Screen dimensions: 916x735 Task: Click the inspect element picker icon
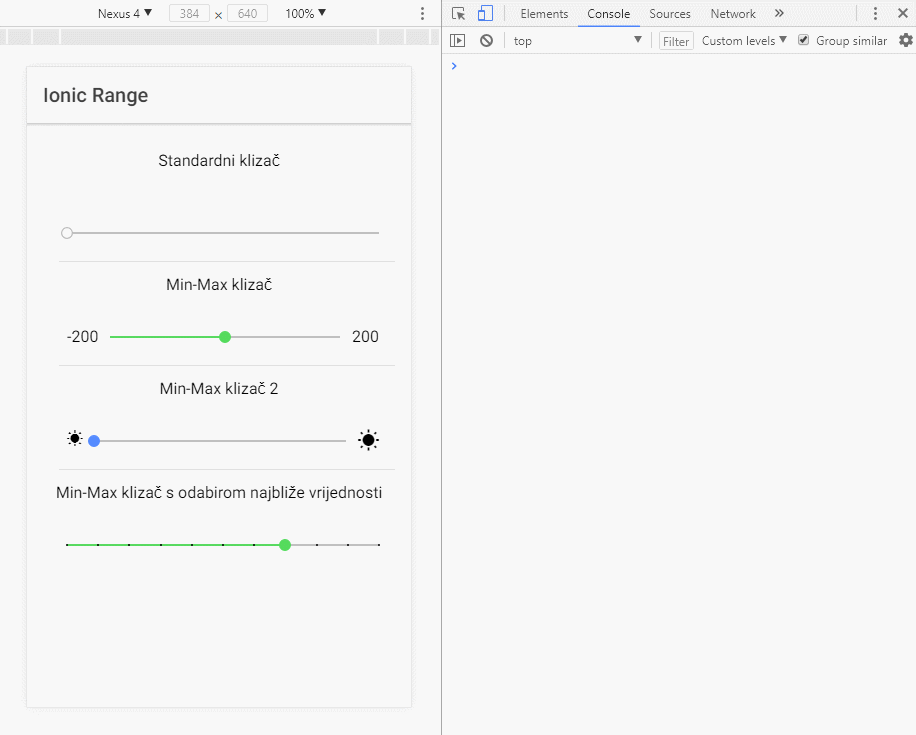click(x=458, y=14)
